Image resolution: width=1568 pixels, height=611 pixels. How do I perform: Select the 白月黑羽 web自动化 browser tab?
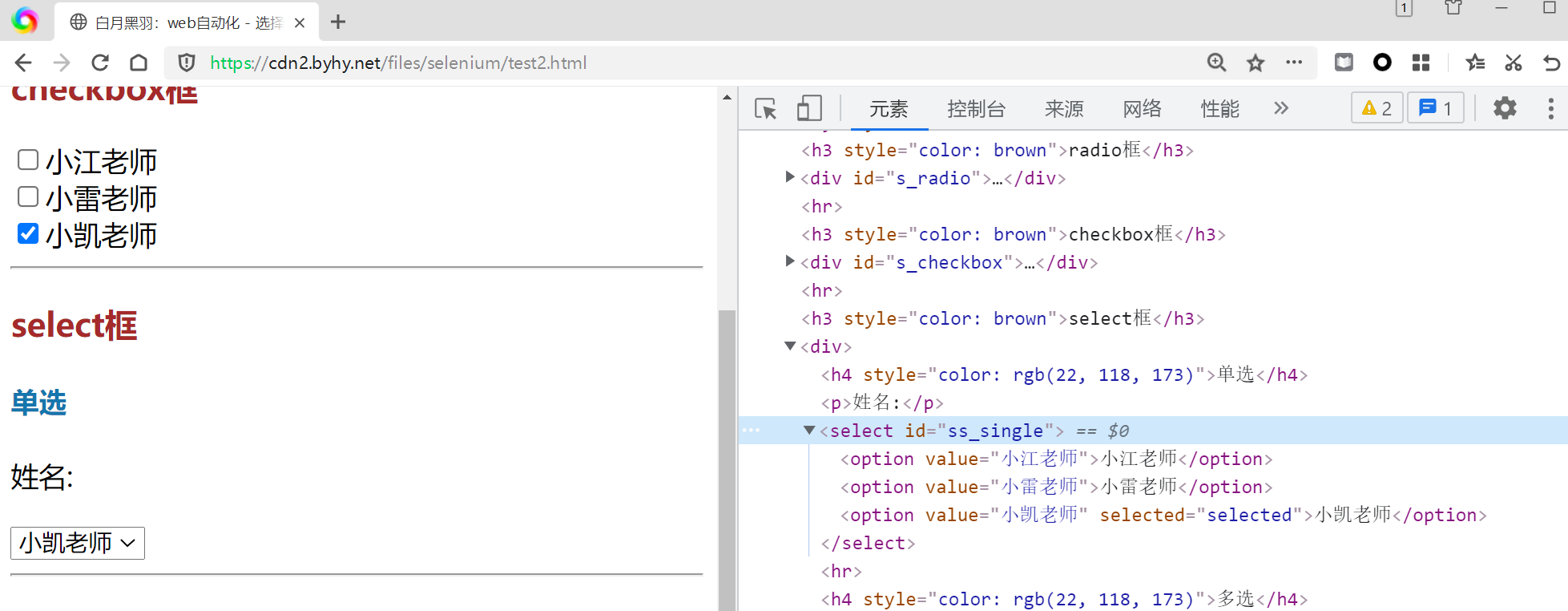(186, 22)
